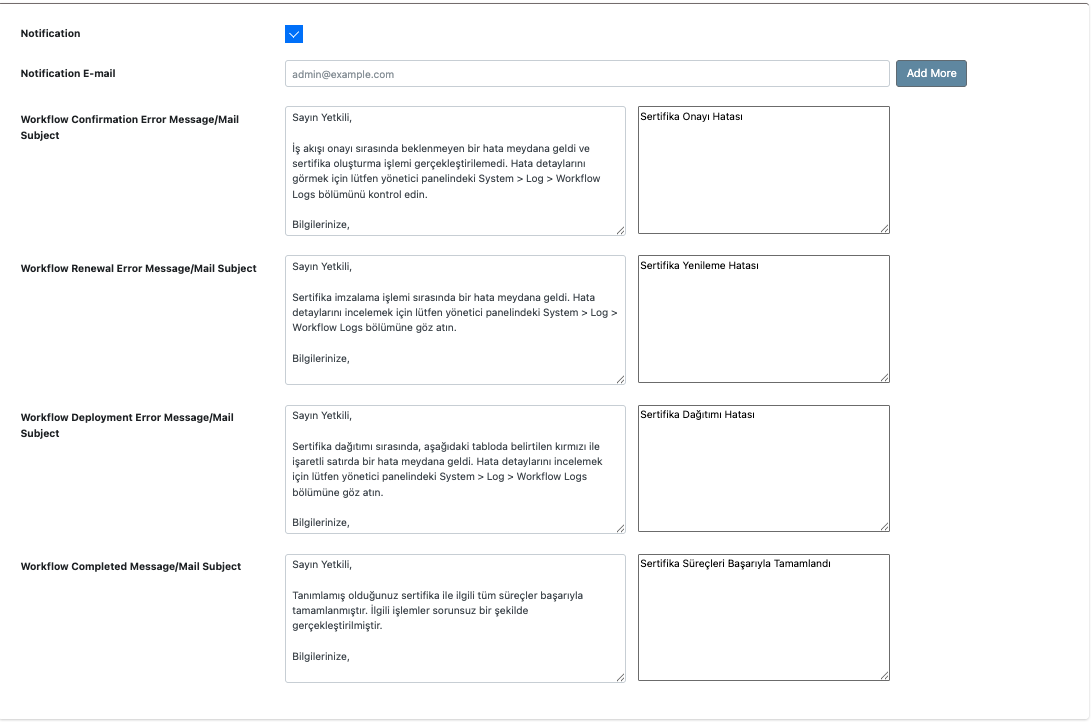
Task: Click the resize grip of the completed subject box
Action: [x=885, y=676]
